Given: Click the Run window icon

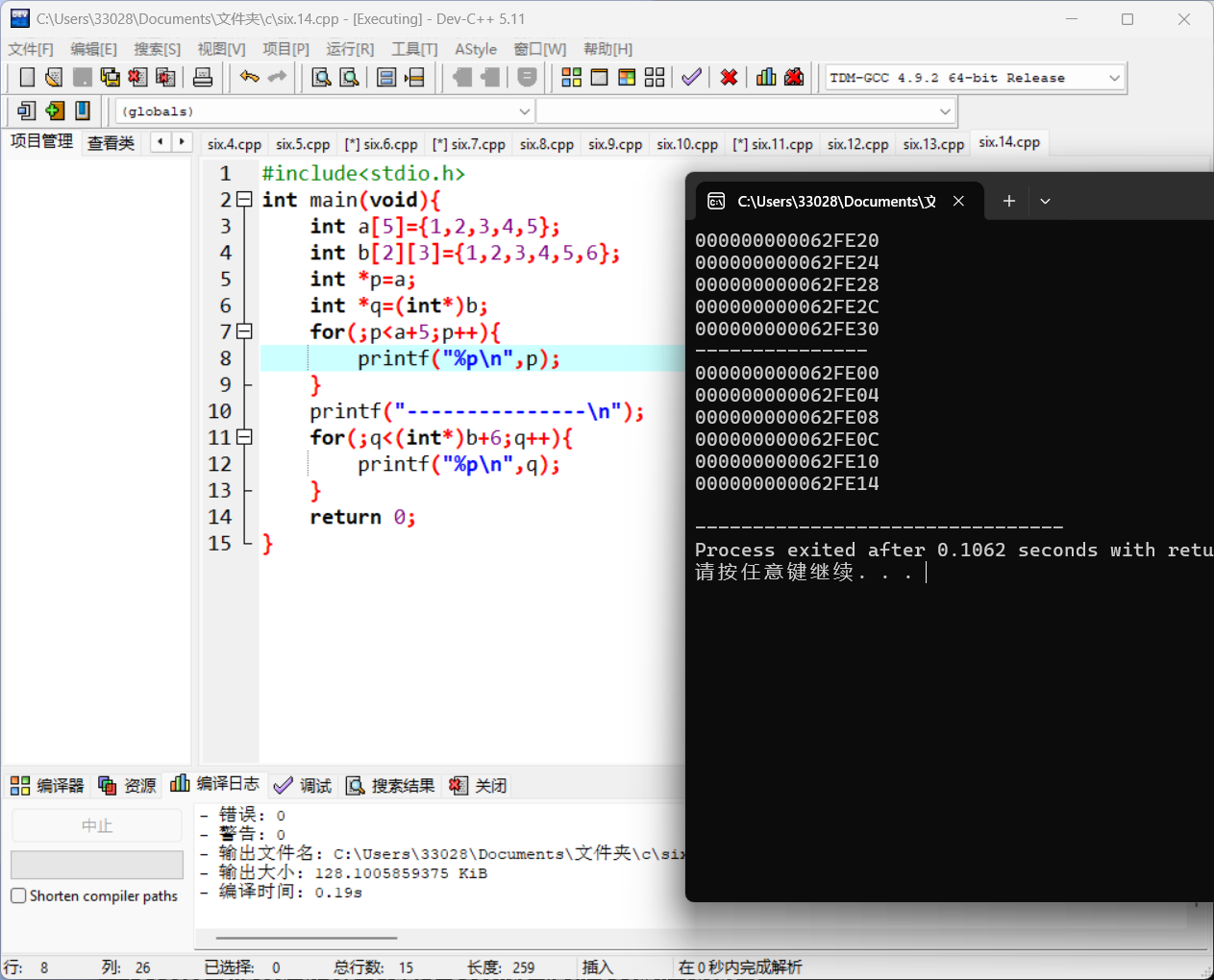Looking at the screenshot, I should pyautogui.click(x=599, y=78).
